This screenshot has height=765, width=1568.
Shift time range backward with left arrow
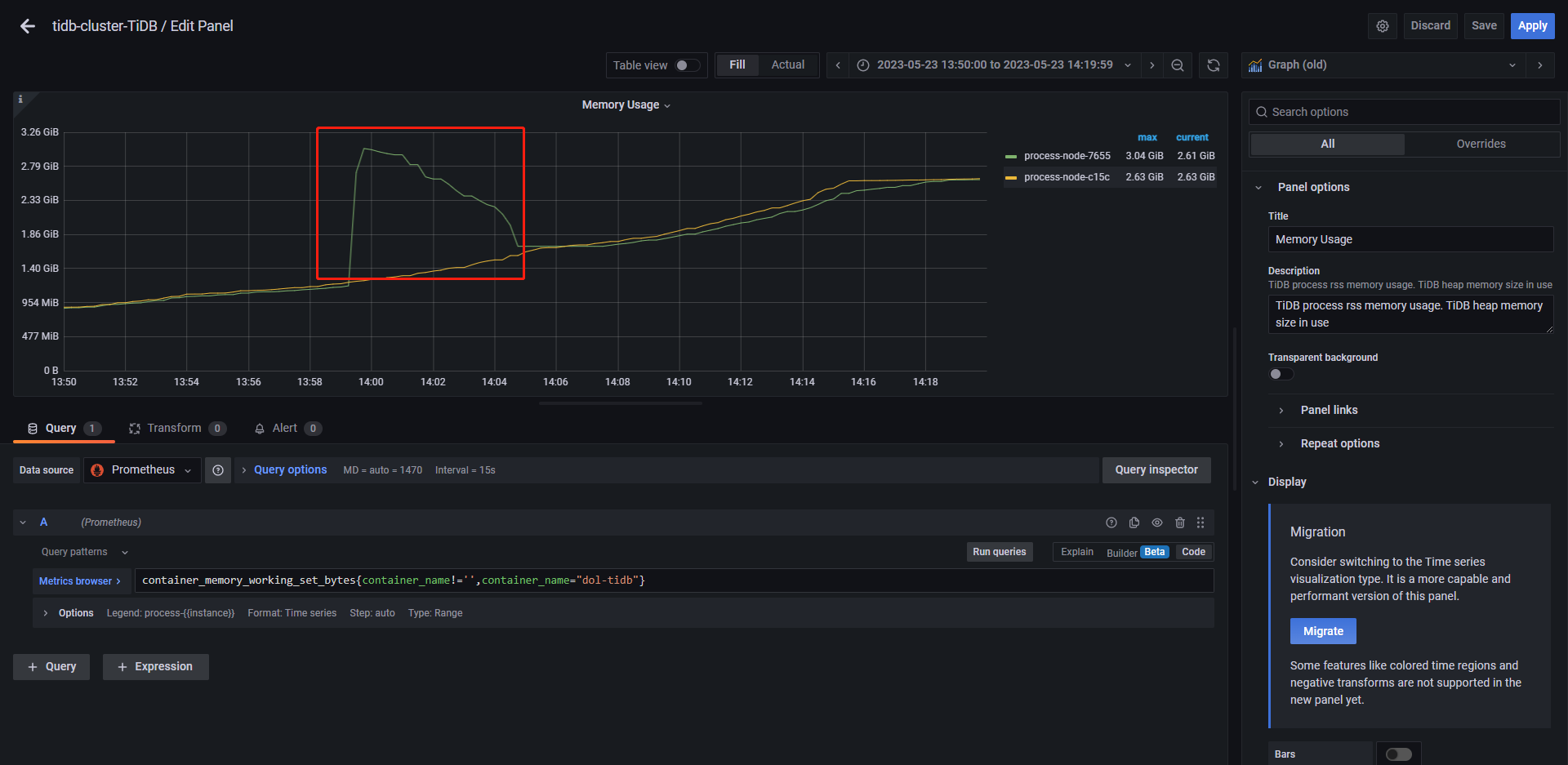click(x=837, y=65)
